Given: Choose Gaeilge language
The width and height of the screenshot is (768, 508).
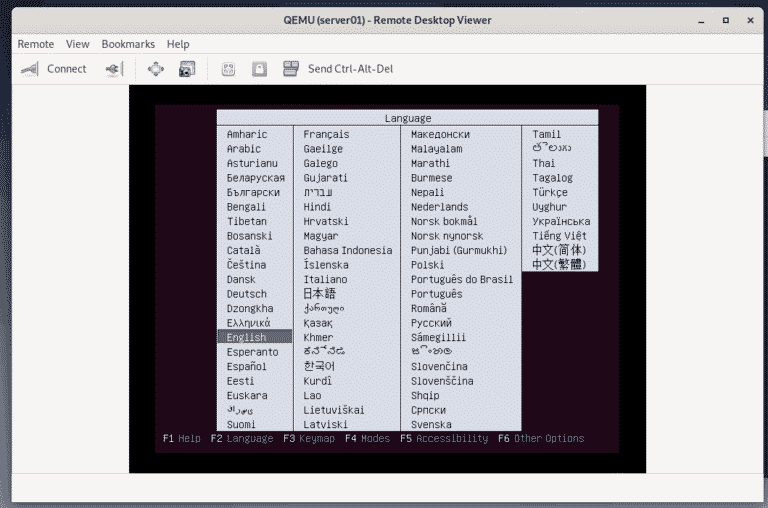Looking at the screenshot, I should pyautogui.click(x=323, y=149).
